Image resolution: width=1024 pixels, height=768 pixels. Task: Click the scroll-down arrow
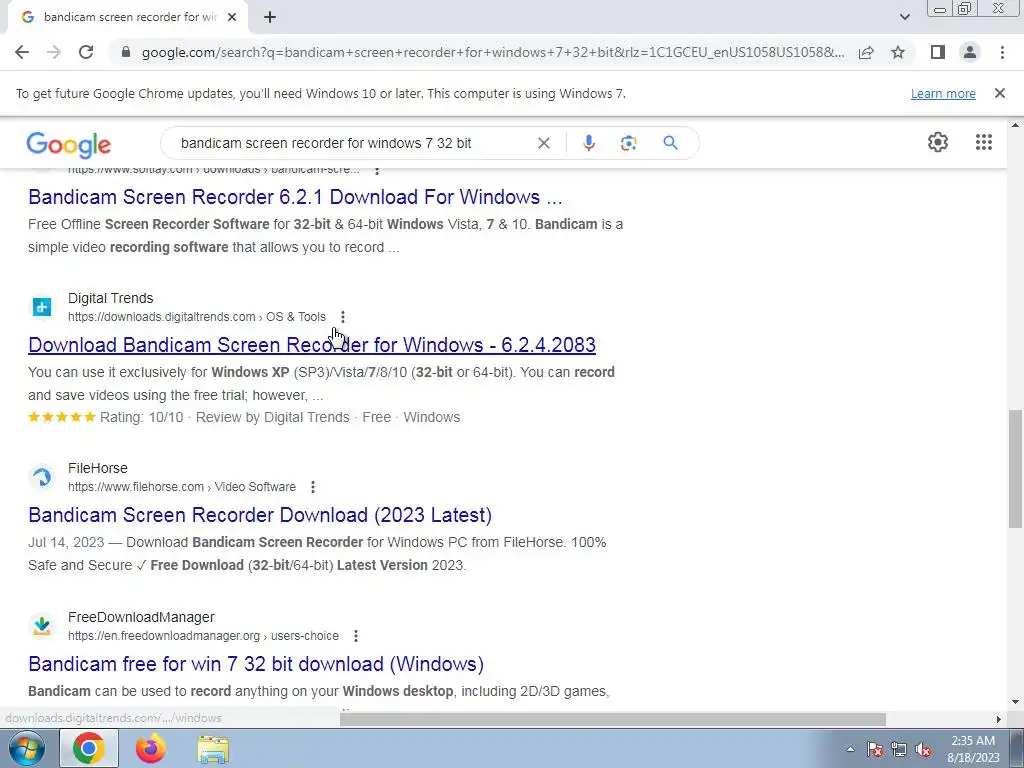(1016, 703)
